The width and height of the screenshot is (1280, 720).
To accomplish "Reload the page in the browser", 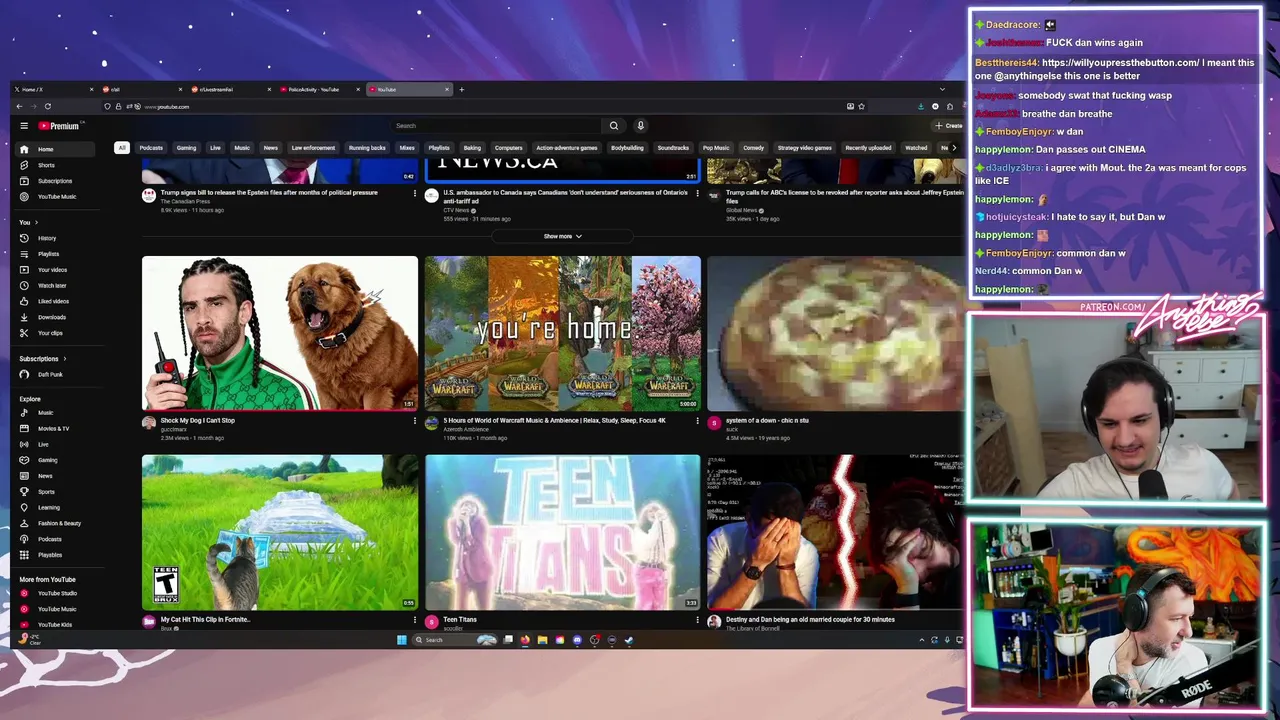I will coord(47,106).
